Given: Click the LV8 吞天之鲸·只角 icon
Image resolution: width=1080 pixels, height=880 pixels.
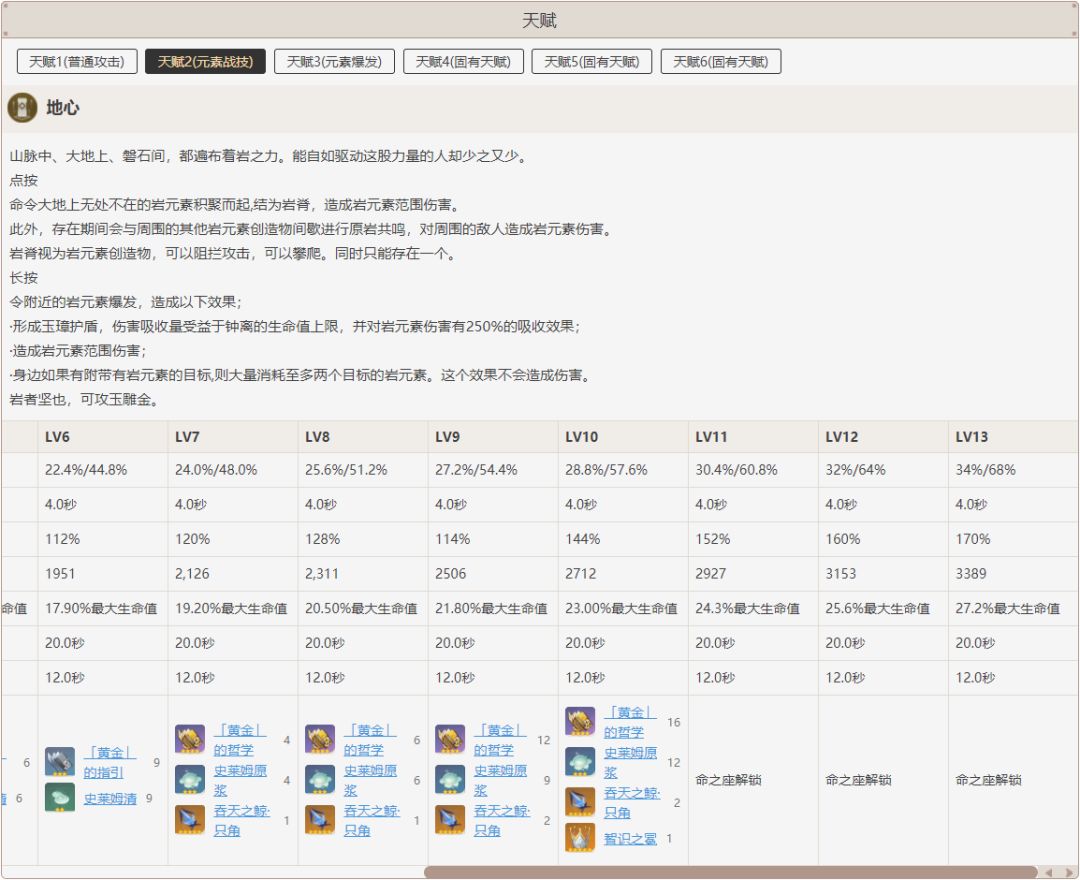Looking at the screenshot, I should click(x=320, y=819).
